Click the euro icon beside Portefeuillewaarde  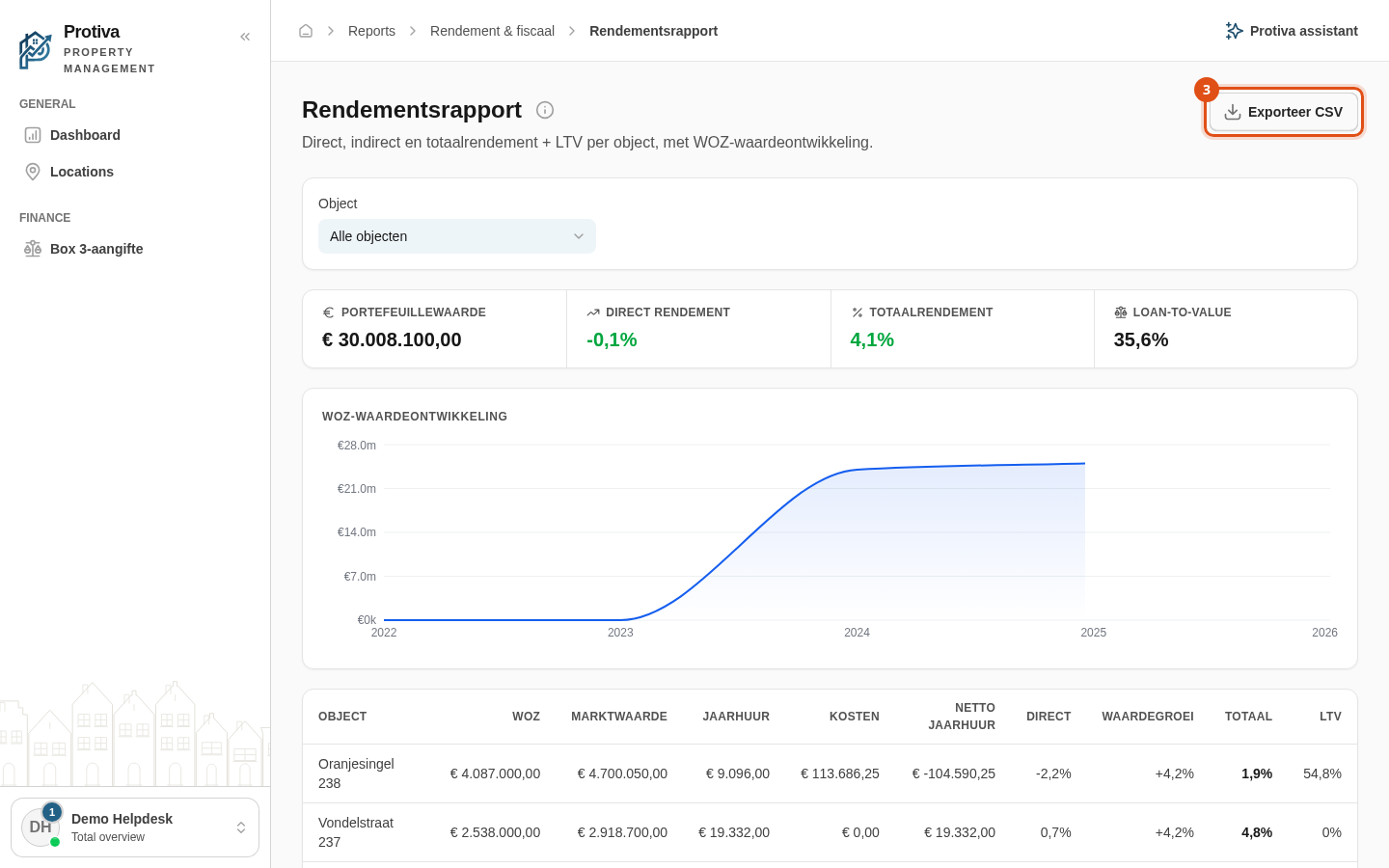[328, 312]
